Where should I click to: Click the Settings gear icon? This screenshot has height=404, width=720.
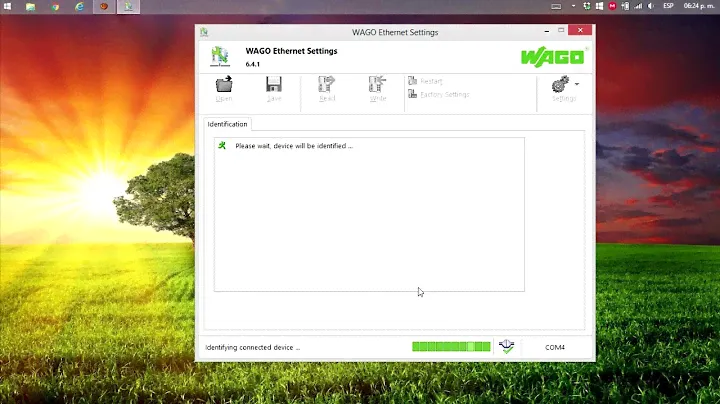click(561, 85)
